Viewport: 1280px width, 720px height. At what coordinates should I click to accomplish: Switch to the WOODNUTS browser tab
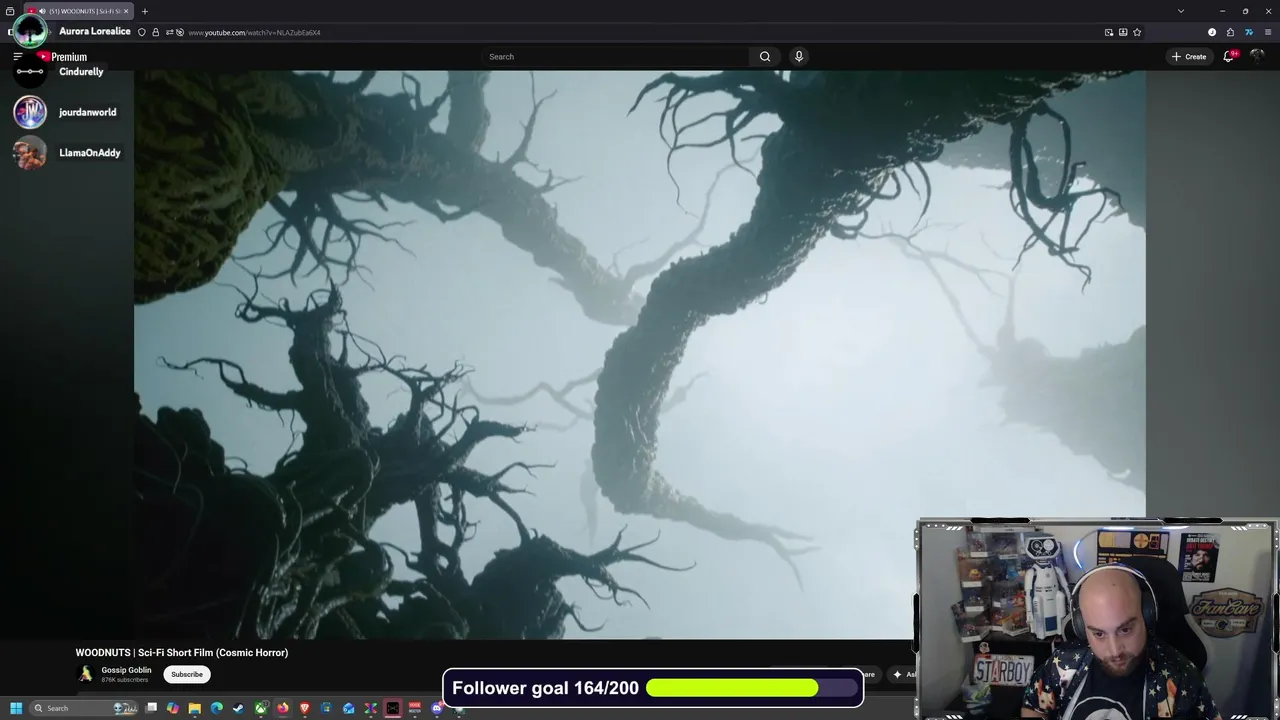pyautogui.click(x=84, y=11)
